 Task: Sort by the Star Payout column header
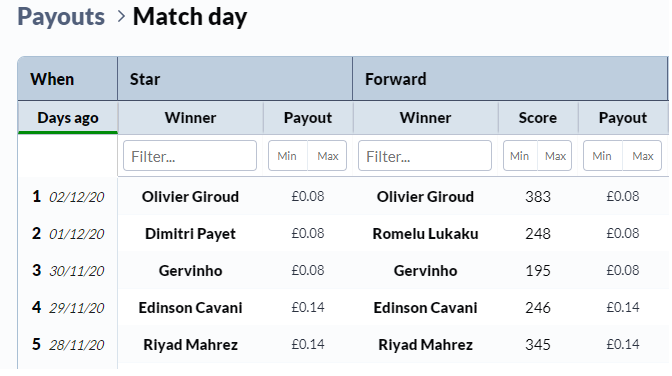click(x=308, y=118)
